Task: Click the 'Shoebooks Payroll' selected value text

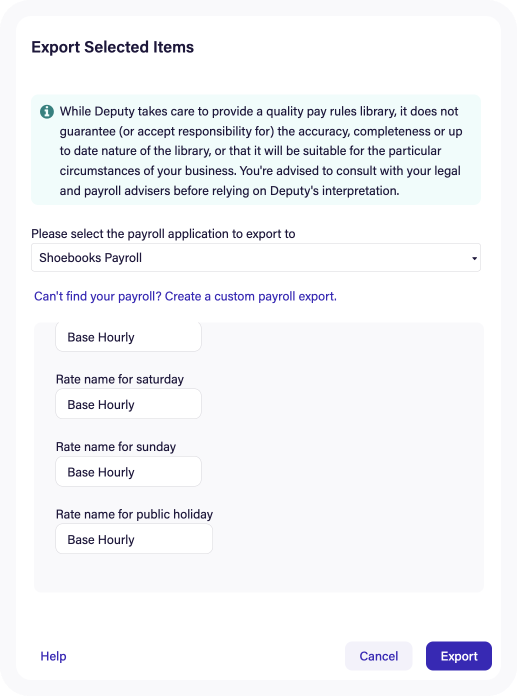Action: pos(91,258)
